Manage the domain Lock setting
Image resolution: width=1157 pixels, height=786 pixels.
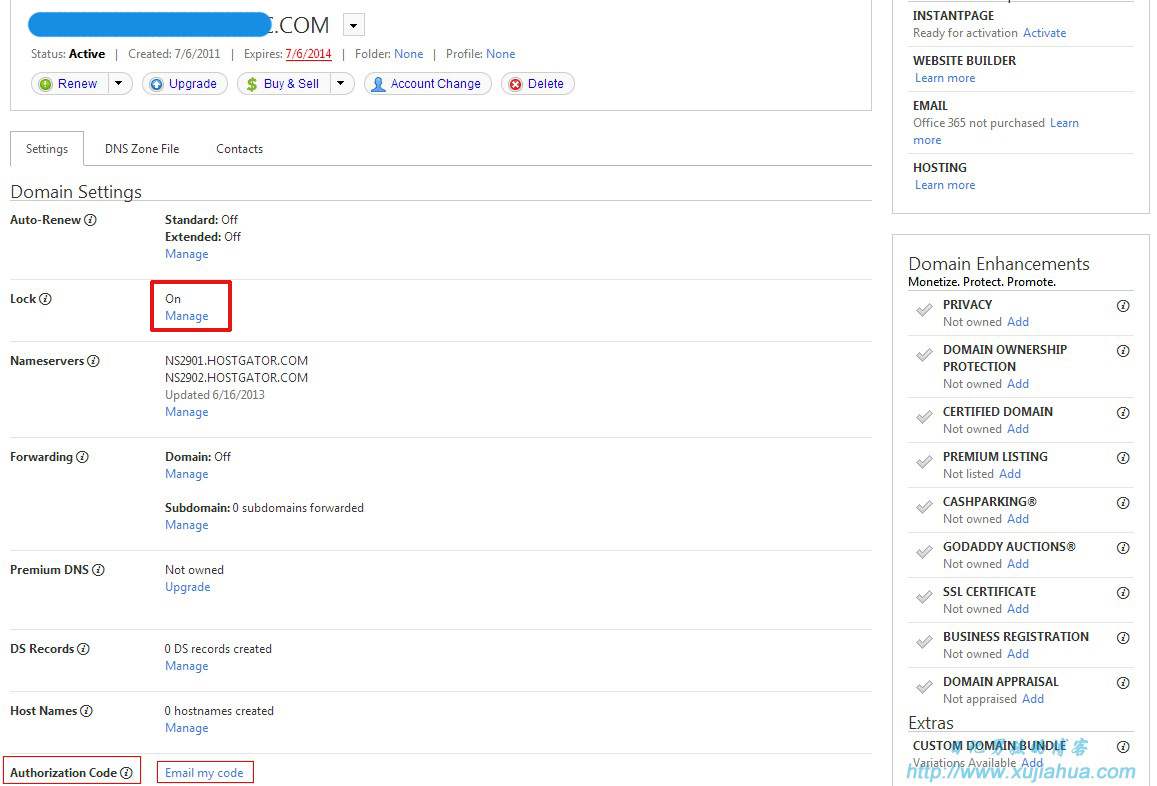coord(187,316)
